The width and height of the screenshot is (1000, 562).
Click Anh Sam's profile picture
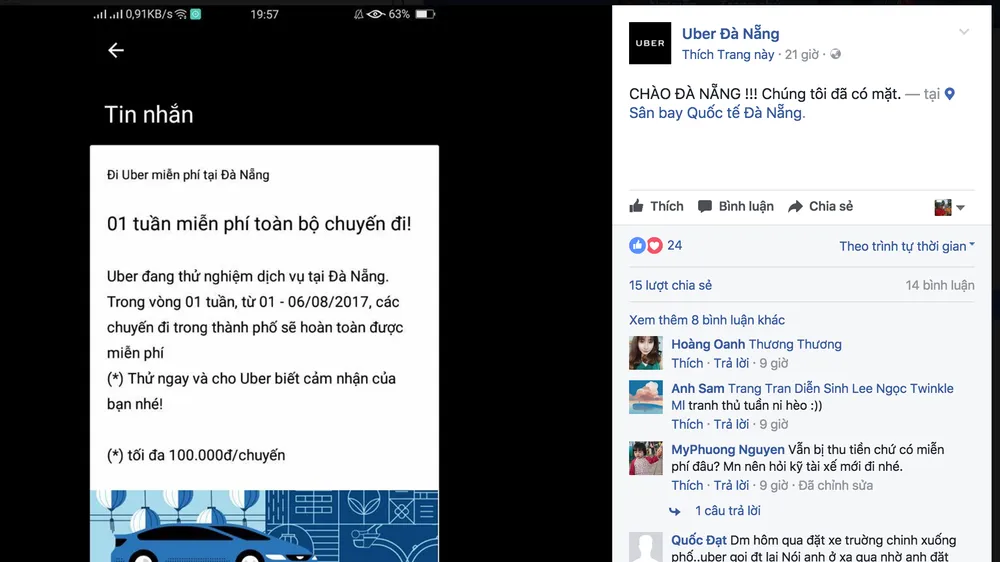645,397
